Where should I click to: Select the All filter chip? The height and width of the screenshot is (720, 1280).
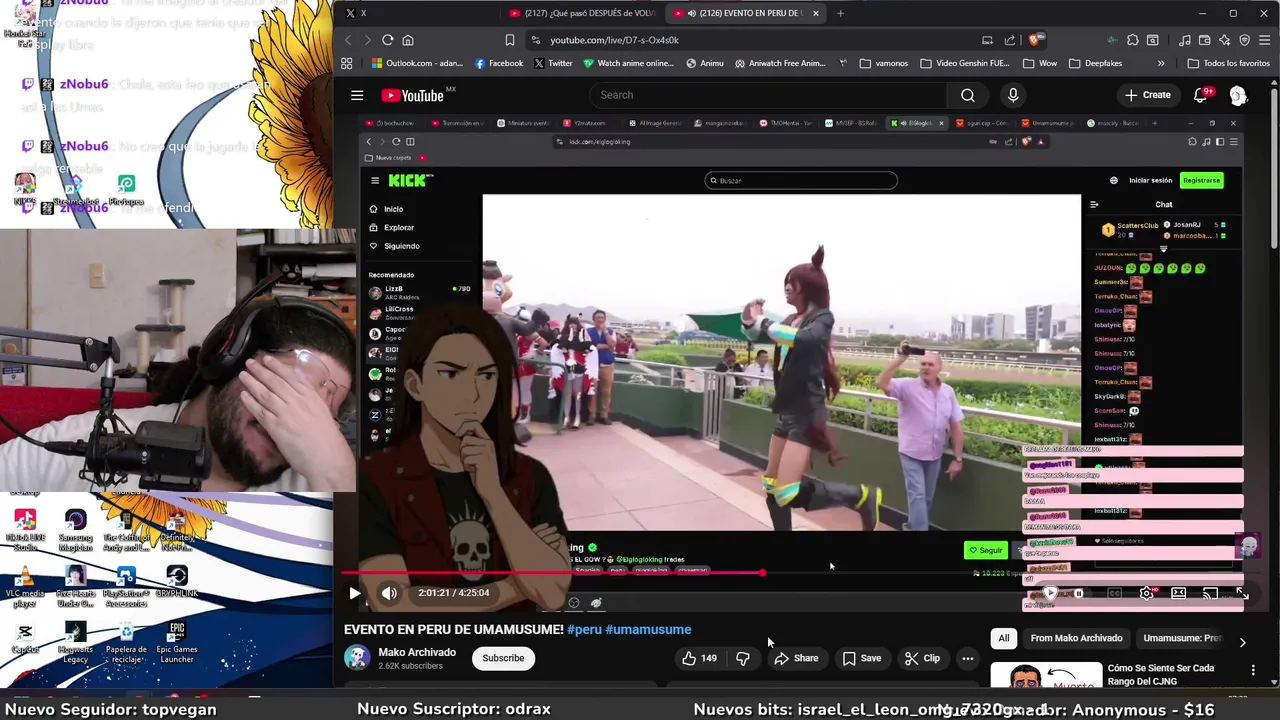[x=1004, y=638]
